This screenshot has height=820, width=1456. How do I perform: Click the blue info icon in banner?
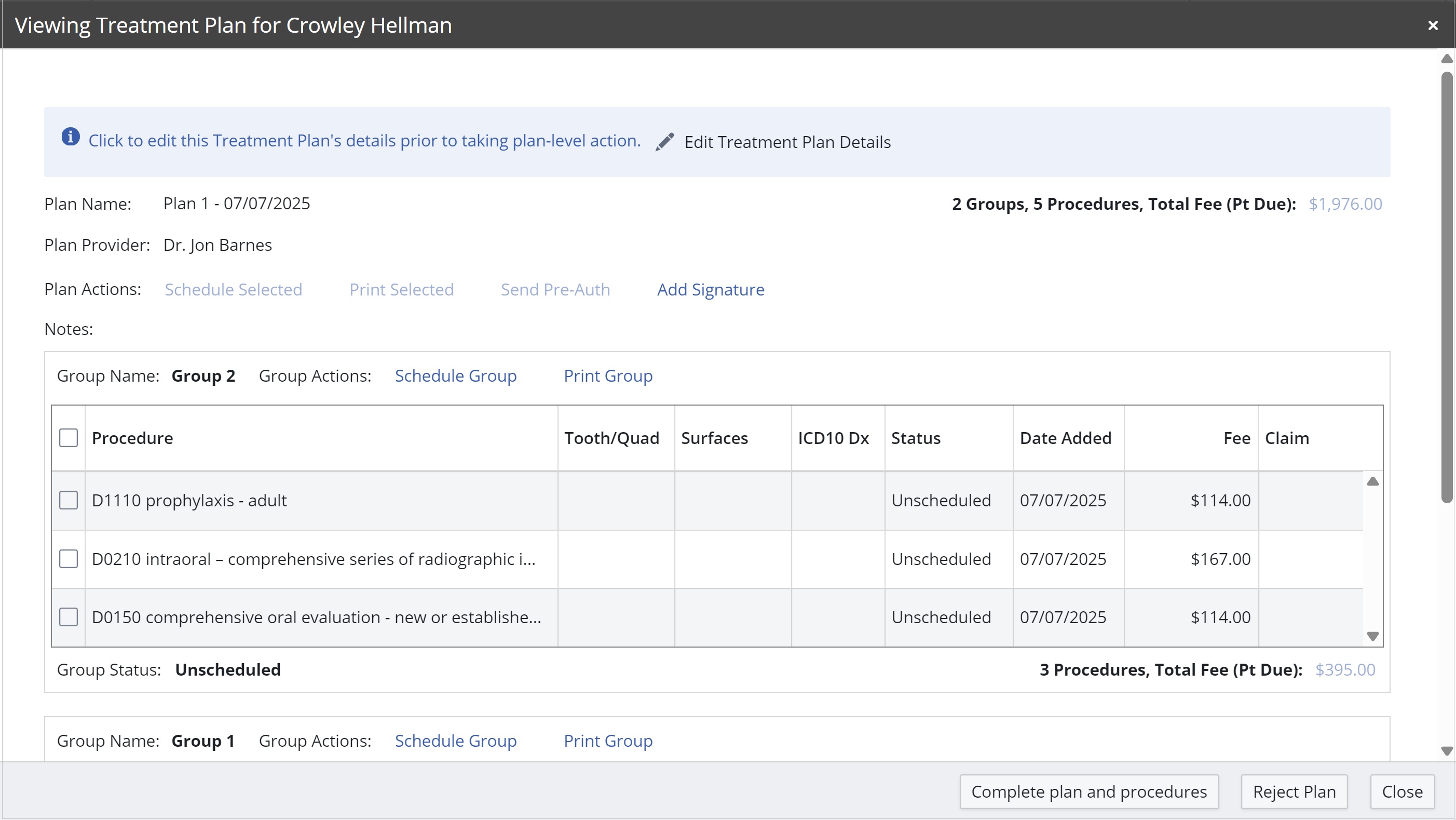click(x=70, y=137)
